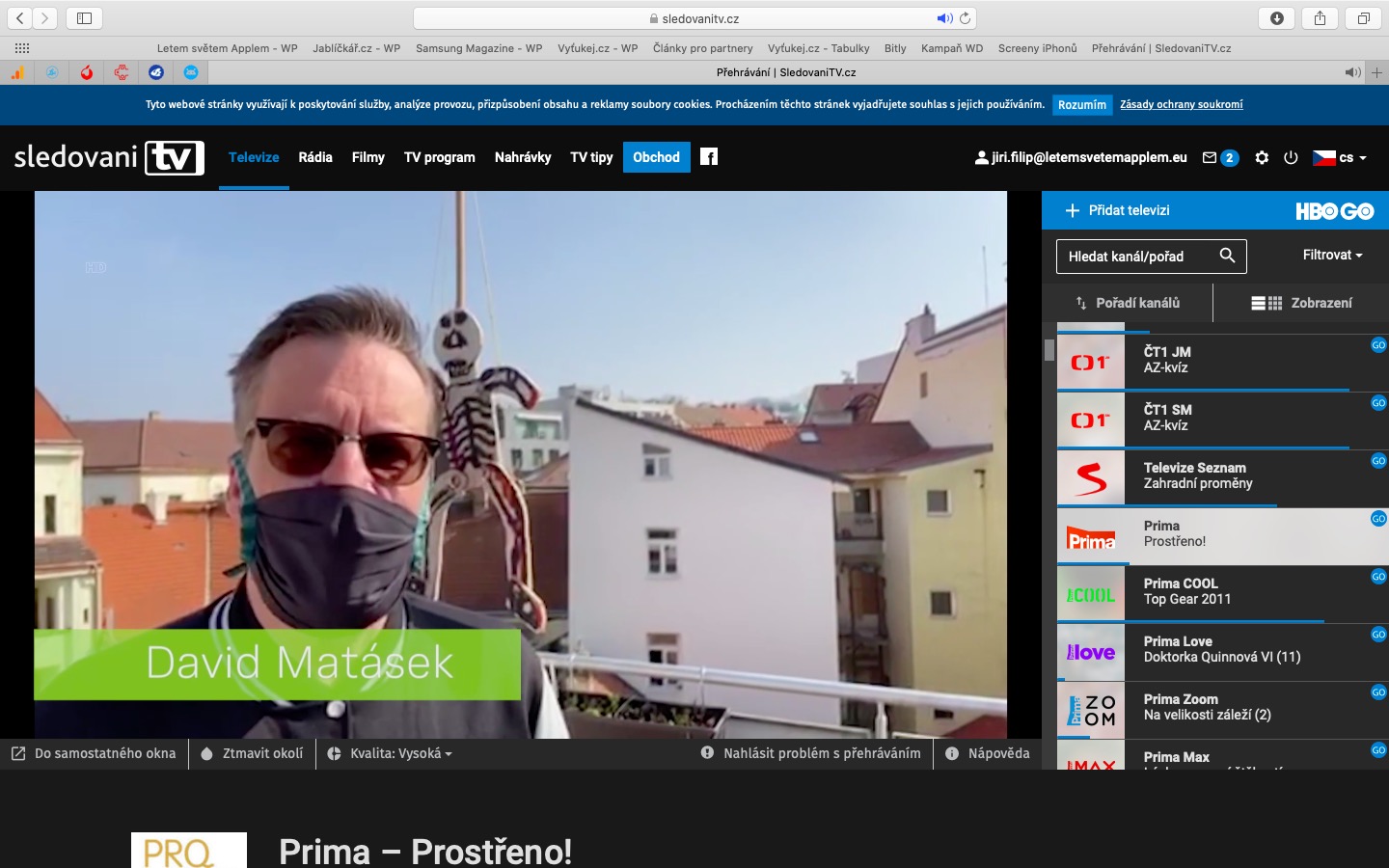Open the orange analytics pinned tab
Viewport: 1389px width, 868px height.
click(17, 72)
